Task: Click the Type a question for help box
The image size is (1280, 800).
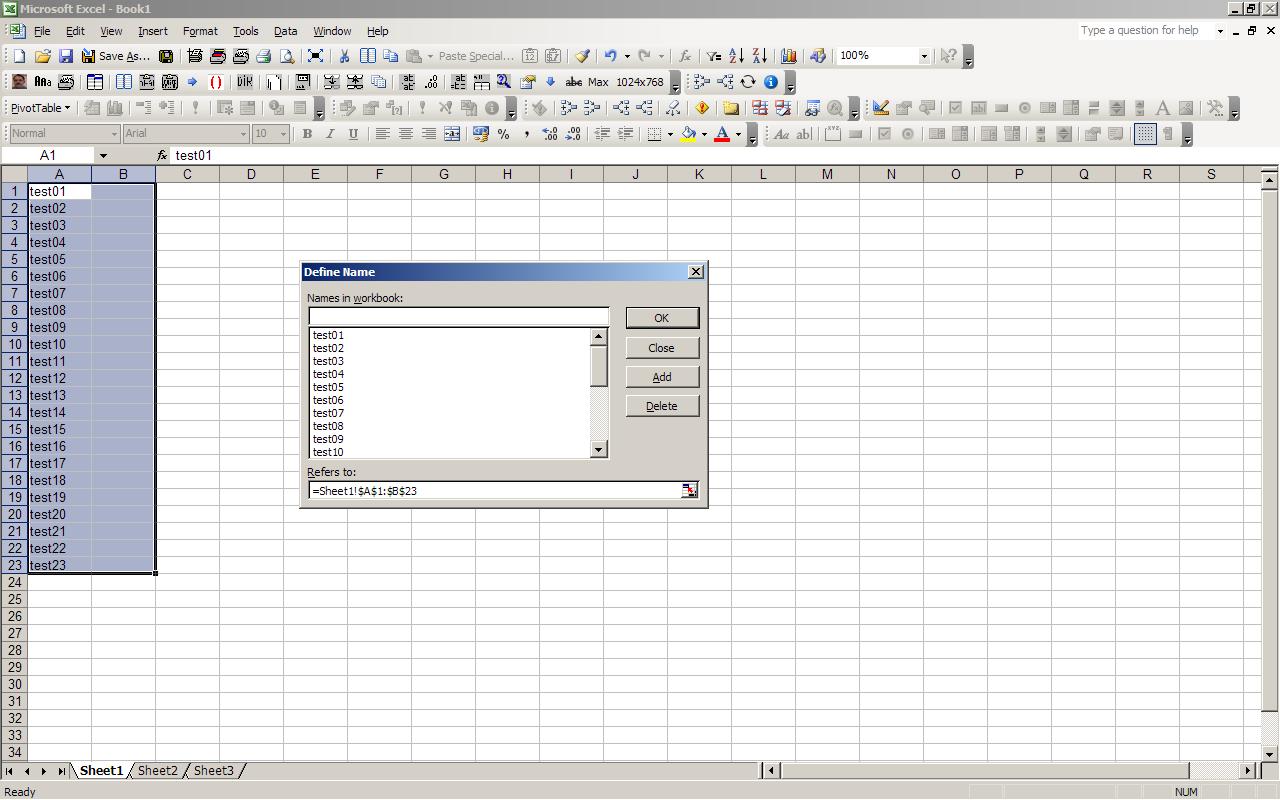Action: click(1145, 31)
